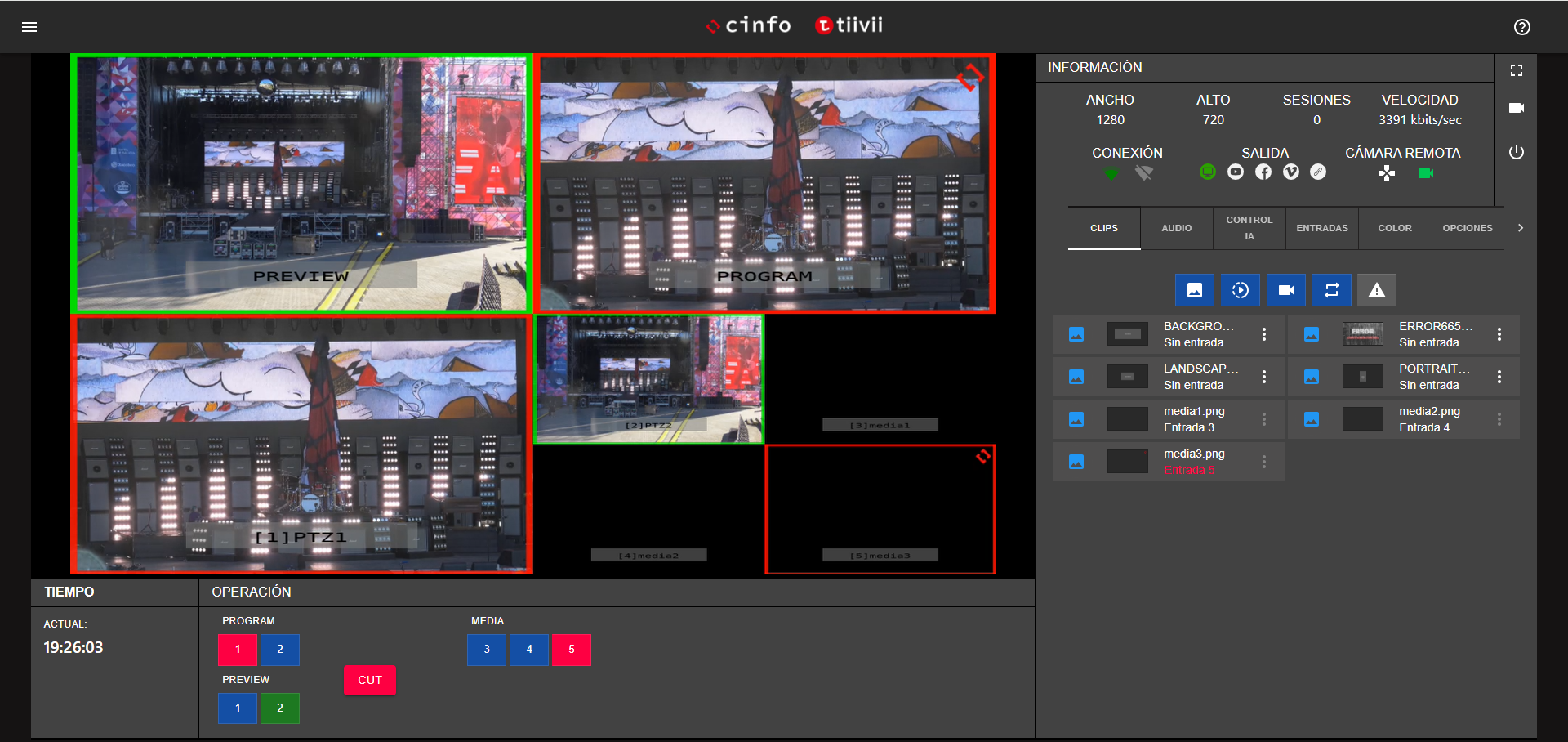Open options menu for BACKGRO... clip

[x=1263, y=334]
